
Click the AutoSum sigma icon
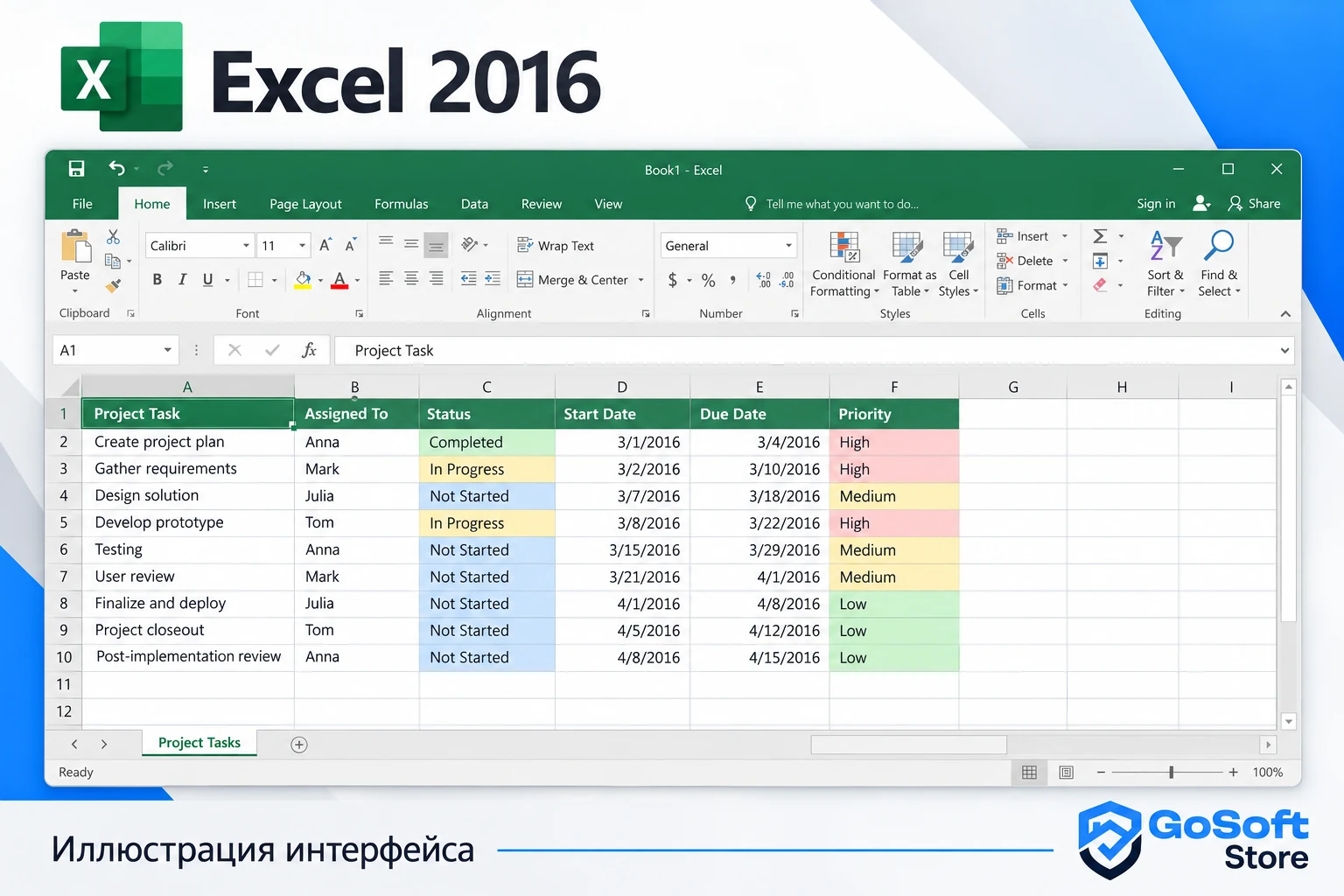pos(1101,236)
